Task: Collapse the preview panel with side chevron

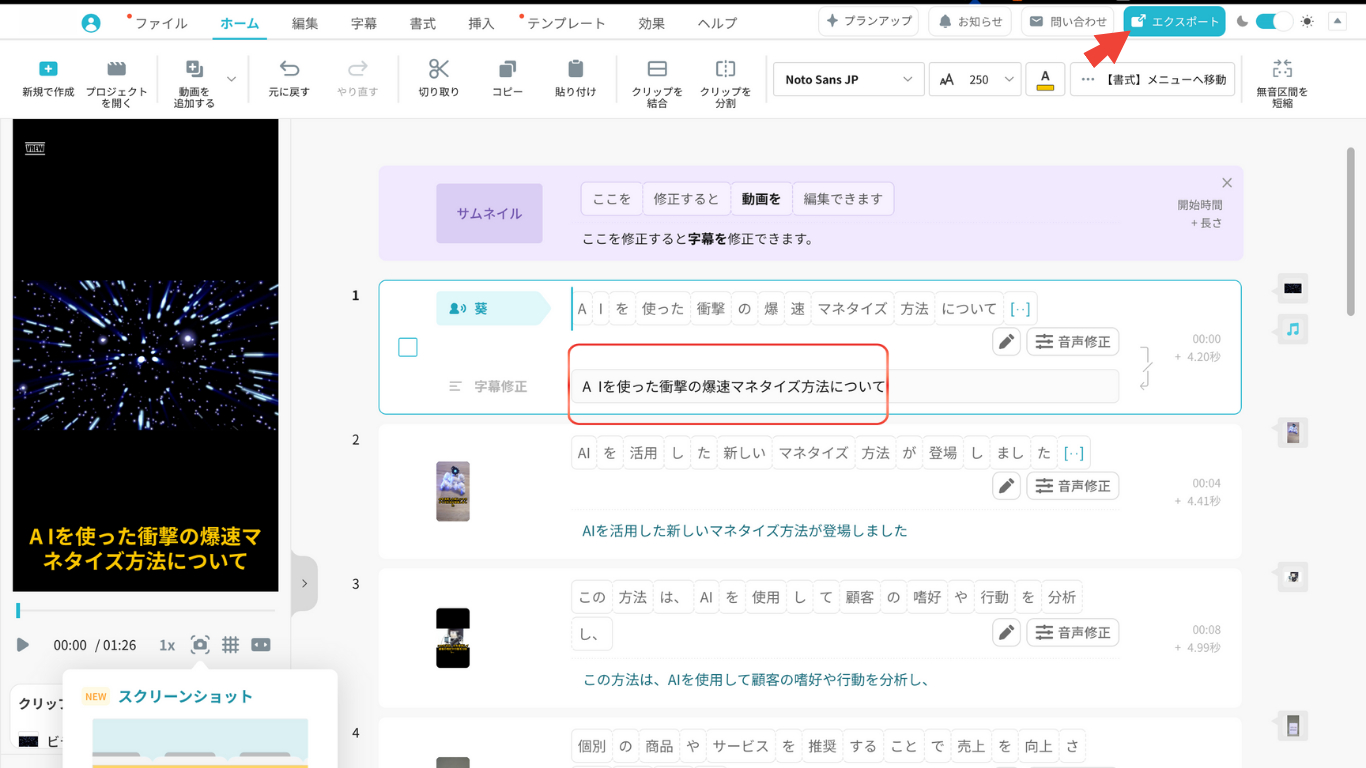Action: (304, 583)
